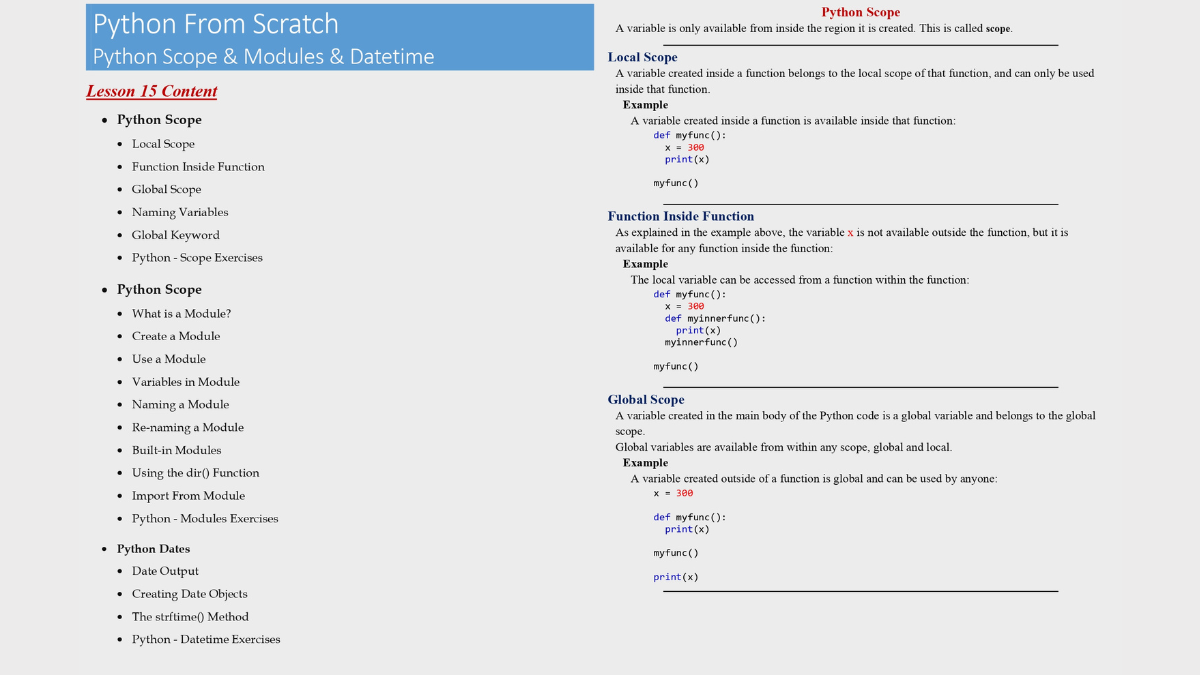This screenshot has height=675, width=1200.
Task: Open the "Import From Module" item
Action: click(188, 496)
